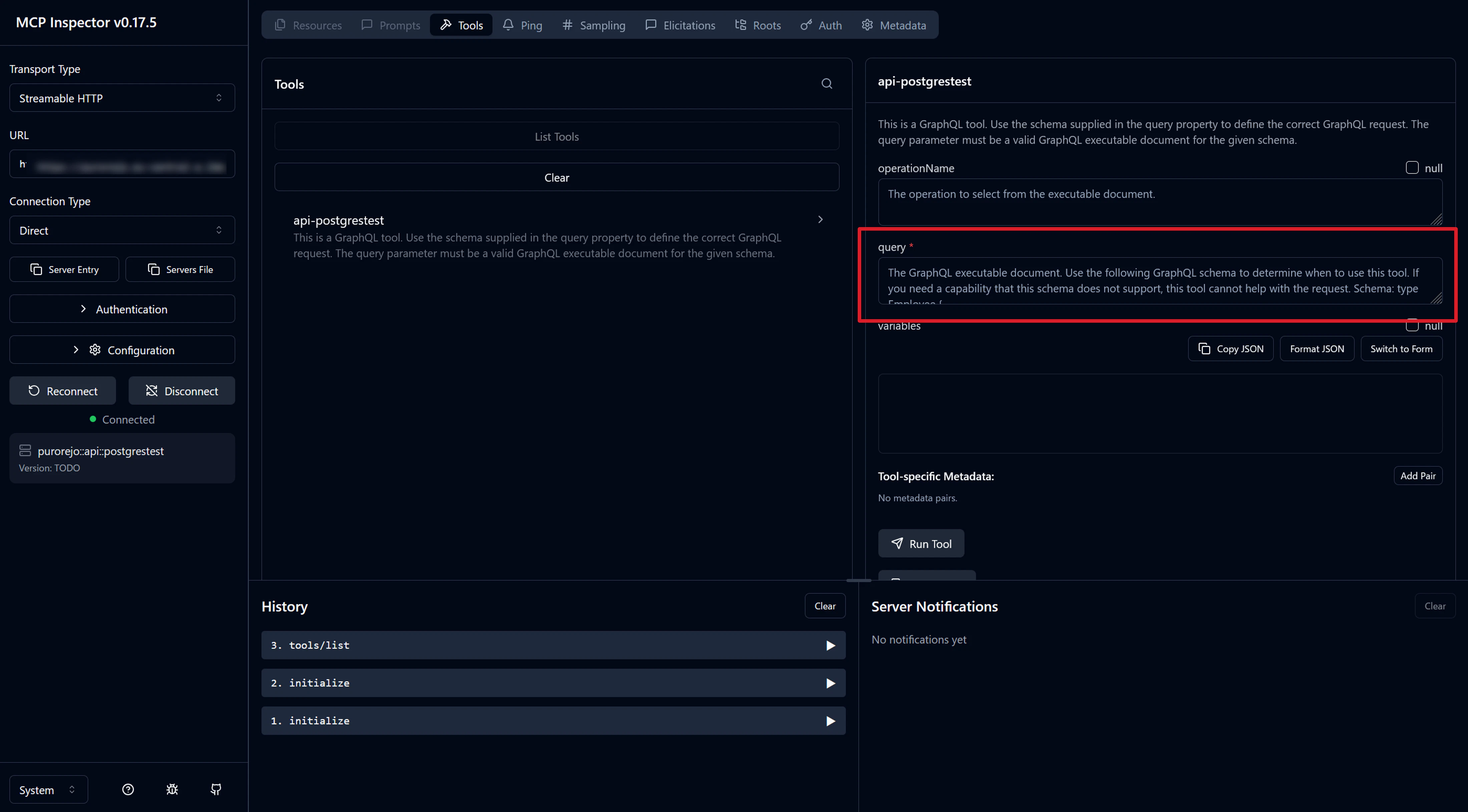1468x812 pixels.
Task: Select the api-postgrestest tool entry
Action: [x=556, y=236]
